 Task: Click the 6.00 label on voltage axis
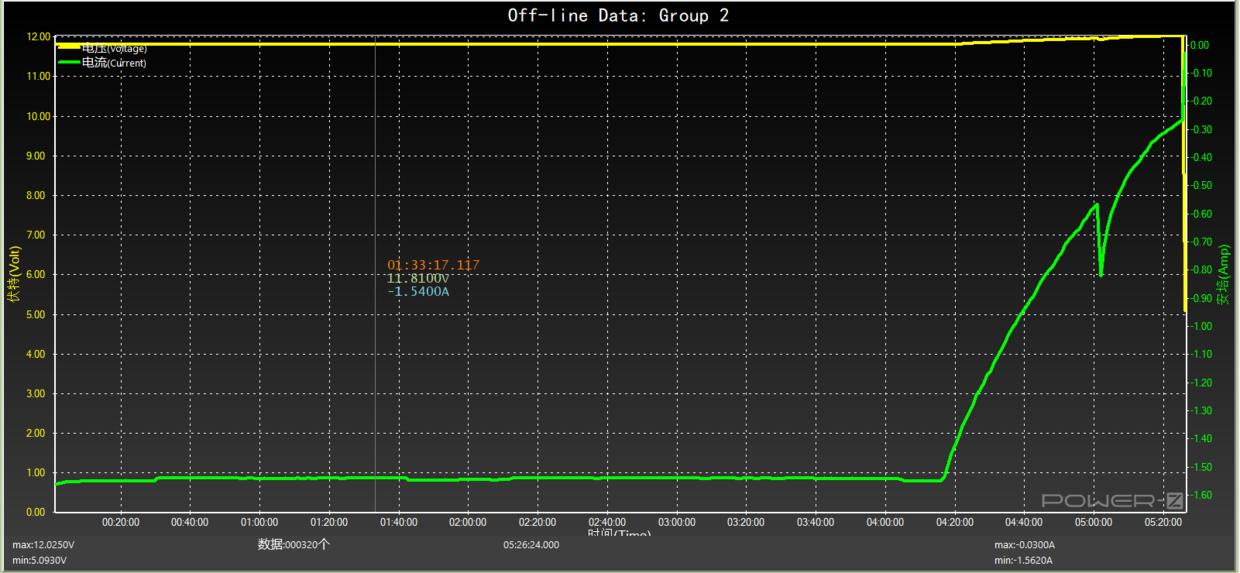click(x=35, y=275)
